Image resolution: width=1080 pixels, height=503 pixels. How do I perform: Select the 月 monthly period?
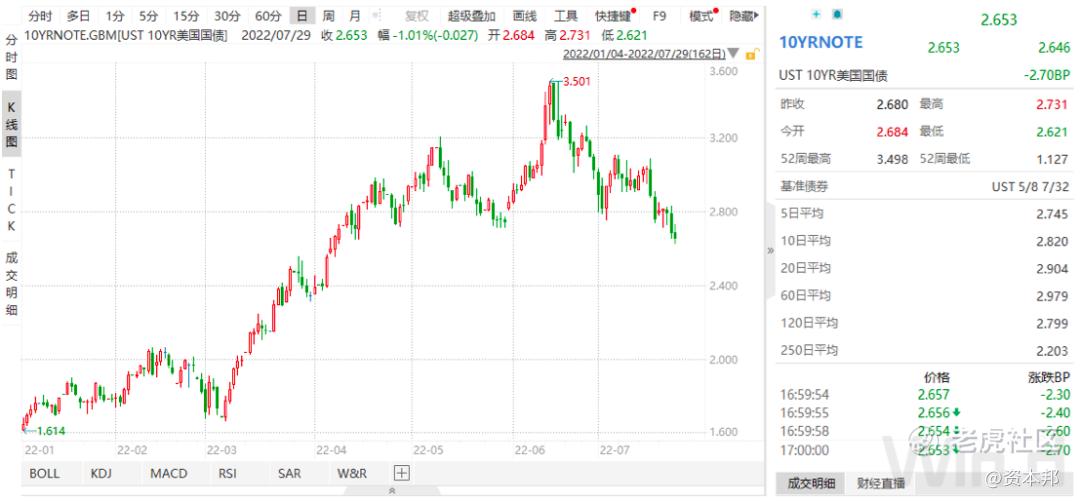pyautogui.click(x=354, y=16)
